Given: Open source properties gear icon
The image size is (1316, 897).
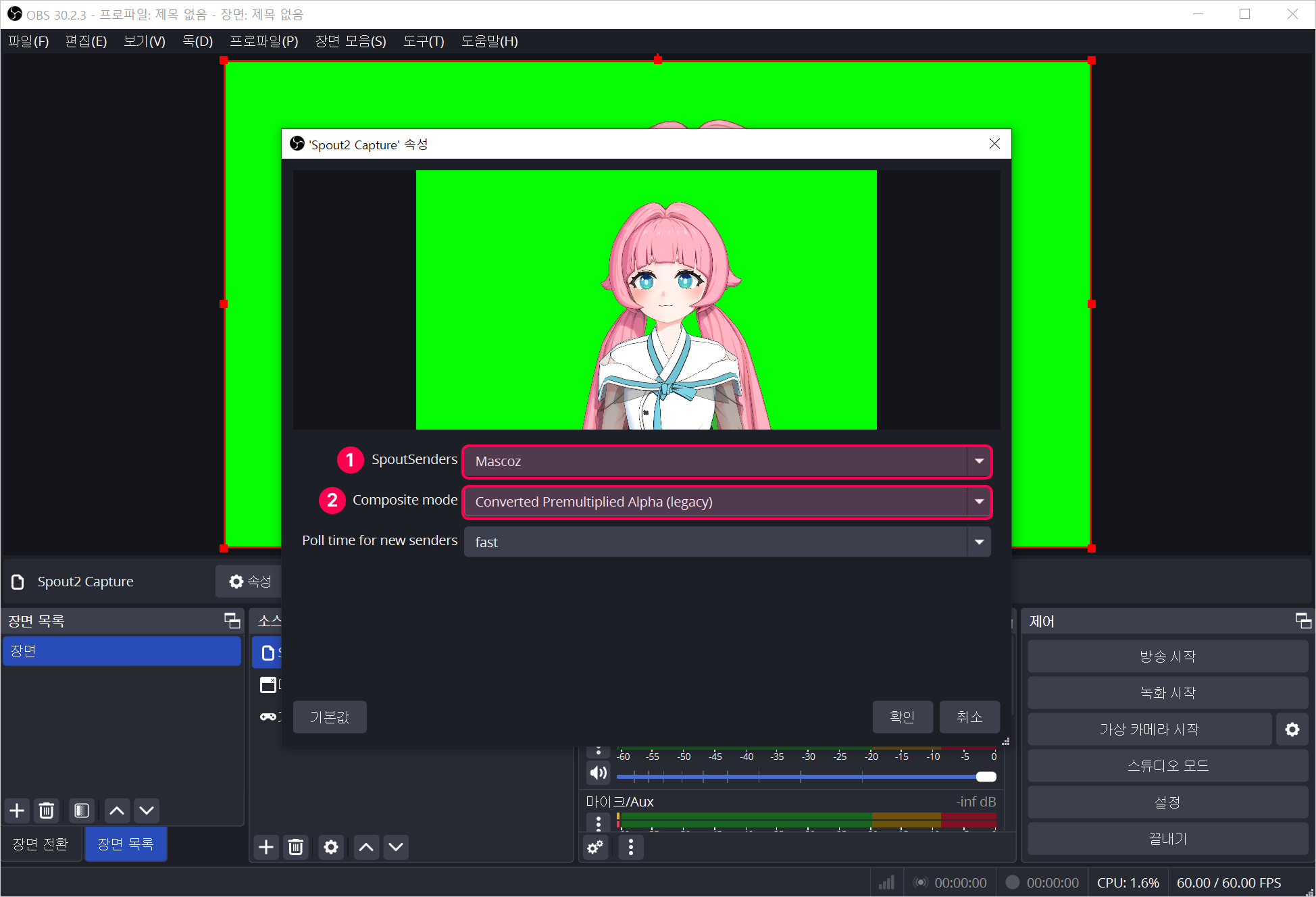Looking at the screenshot, I should [x=331, y=847].
